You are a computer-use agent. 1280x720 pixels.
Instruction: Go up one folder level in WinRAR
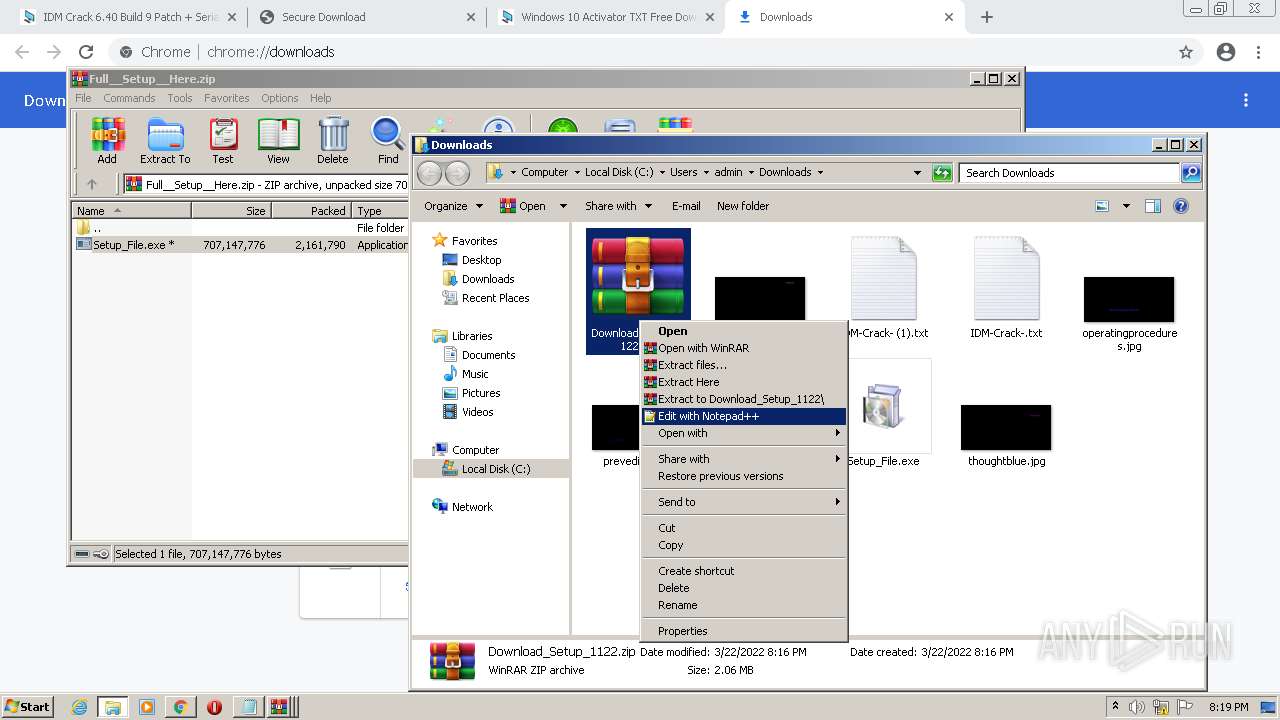[x=92, y=184]
